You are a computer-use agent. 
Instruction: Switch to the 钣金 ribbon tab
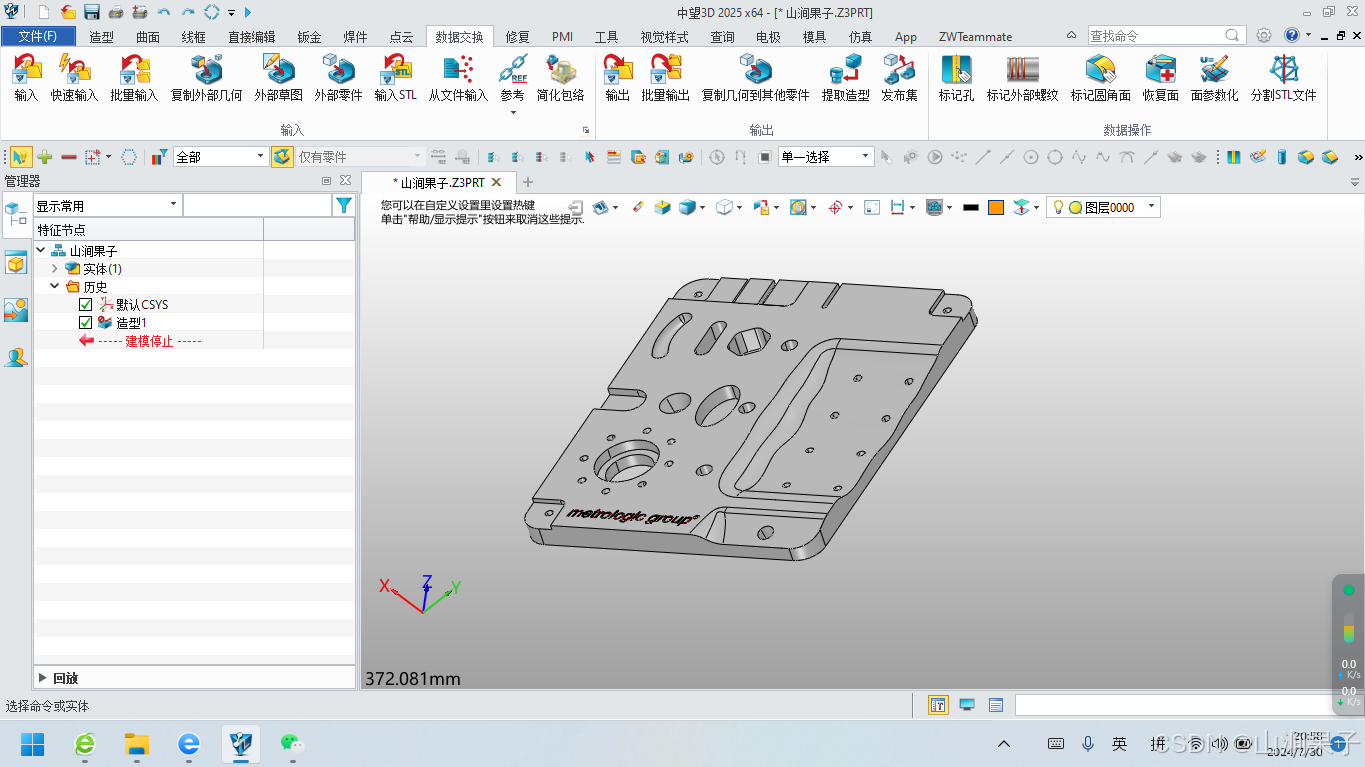click(309, 37)
